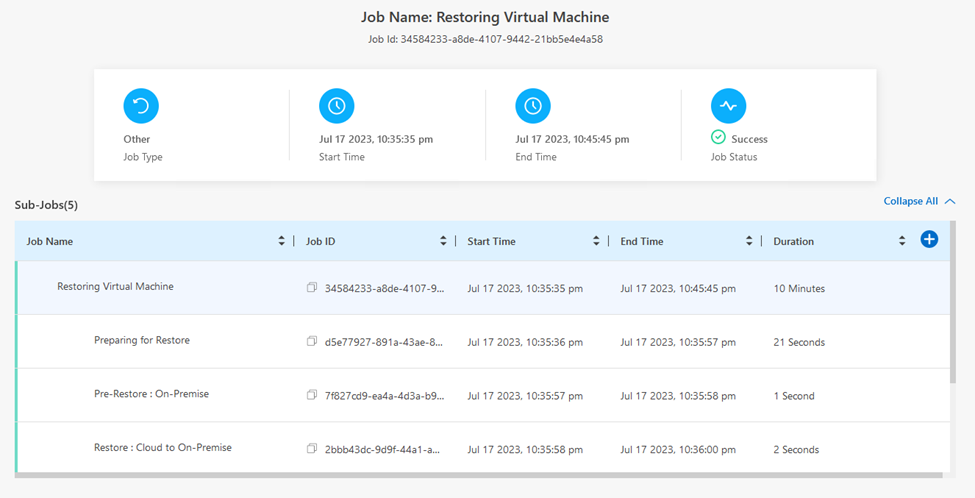
Task: Sort by Duration column arrows
Action: (x=902, y=241)
